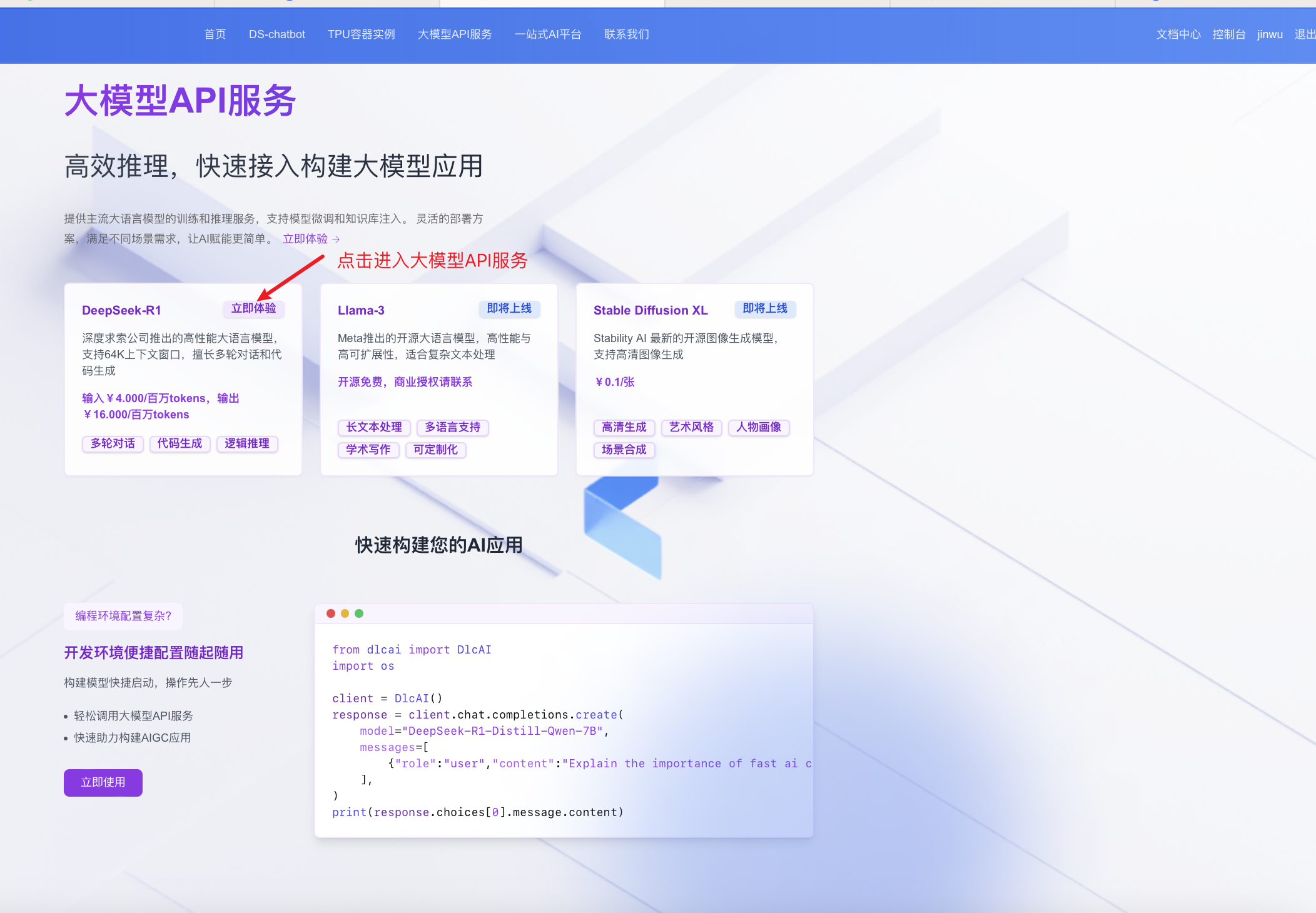Click the 即将上线 badge on Stable Diffusion XL
The image size is (1316, 913).
[765, 309]
